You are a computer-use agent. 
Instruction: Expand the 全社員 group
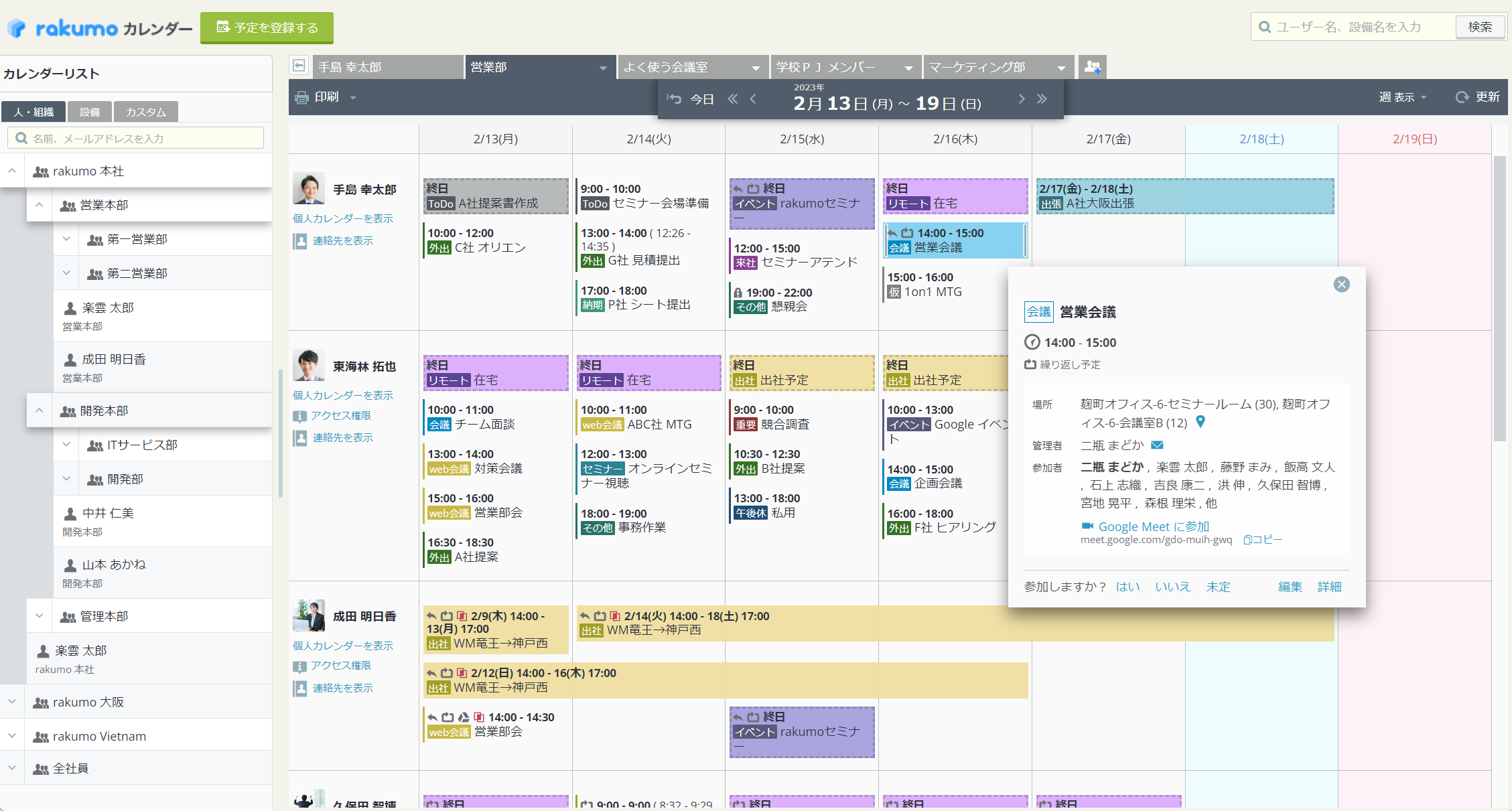pos(12,768)
